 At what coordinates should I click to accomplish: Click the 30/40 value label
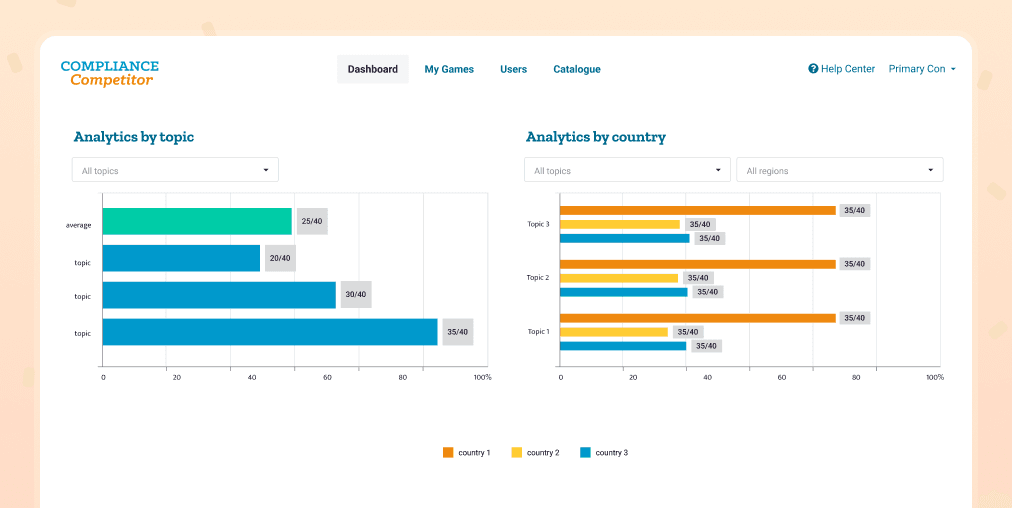point(356,295)
